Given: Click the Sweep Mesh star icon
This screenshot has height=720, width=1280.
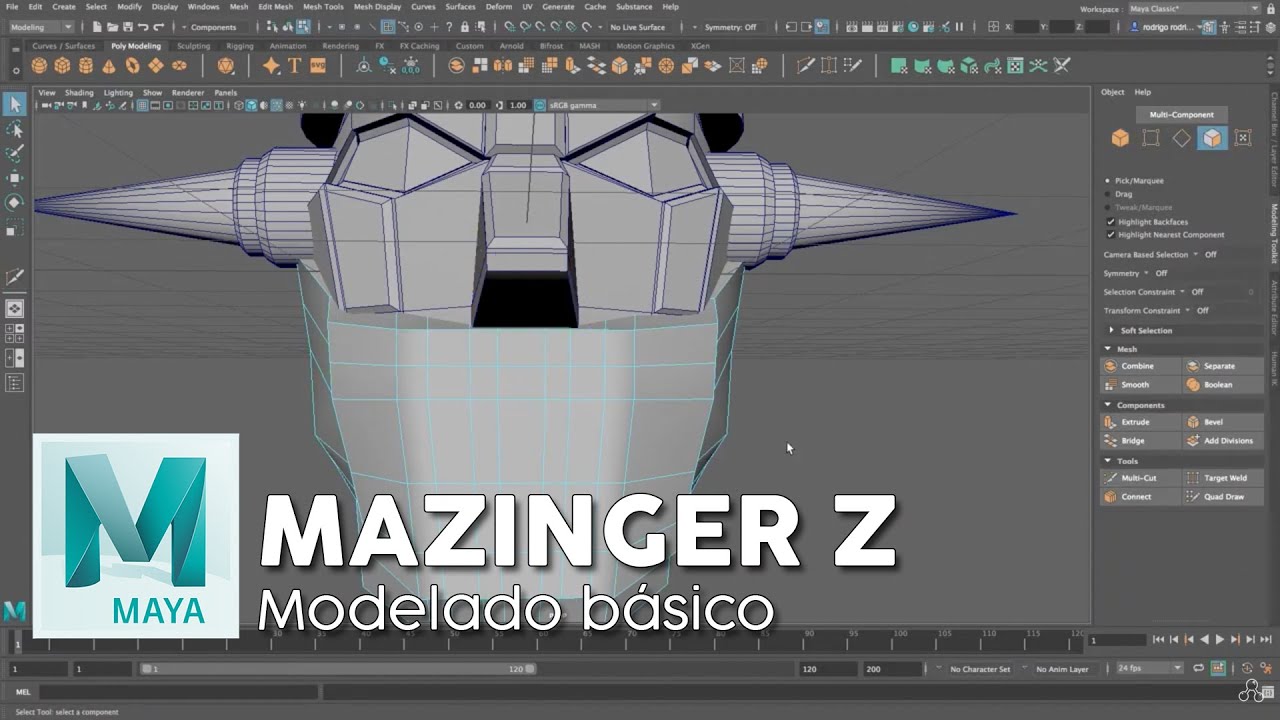Looking at the screenshot, I should click(x=271, y=66).
